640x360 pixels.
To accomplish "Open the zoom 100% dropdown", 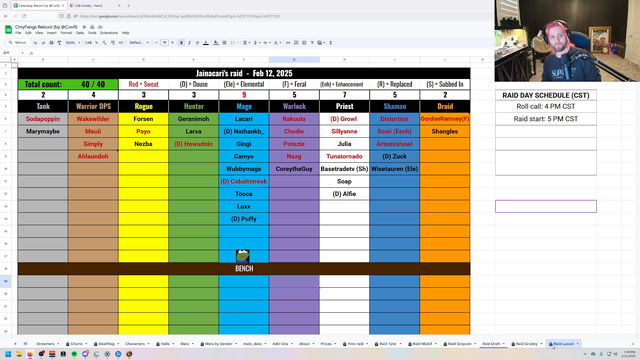I will coord(73,43).
